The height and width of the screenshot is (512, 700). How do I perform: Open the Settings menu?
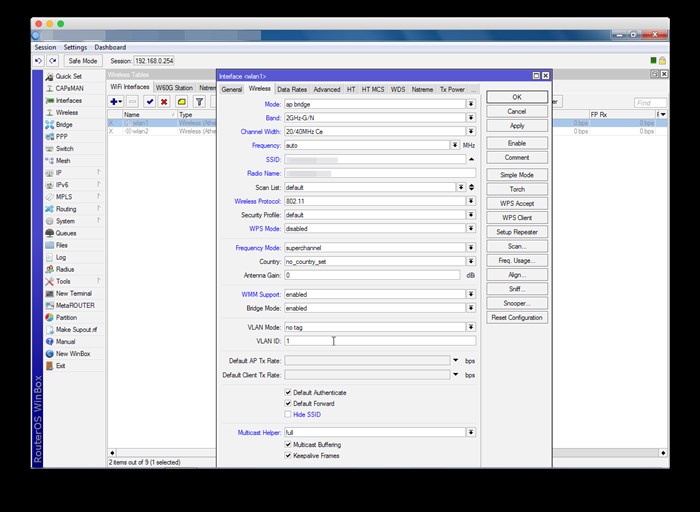(75, 47)
